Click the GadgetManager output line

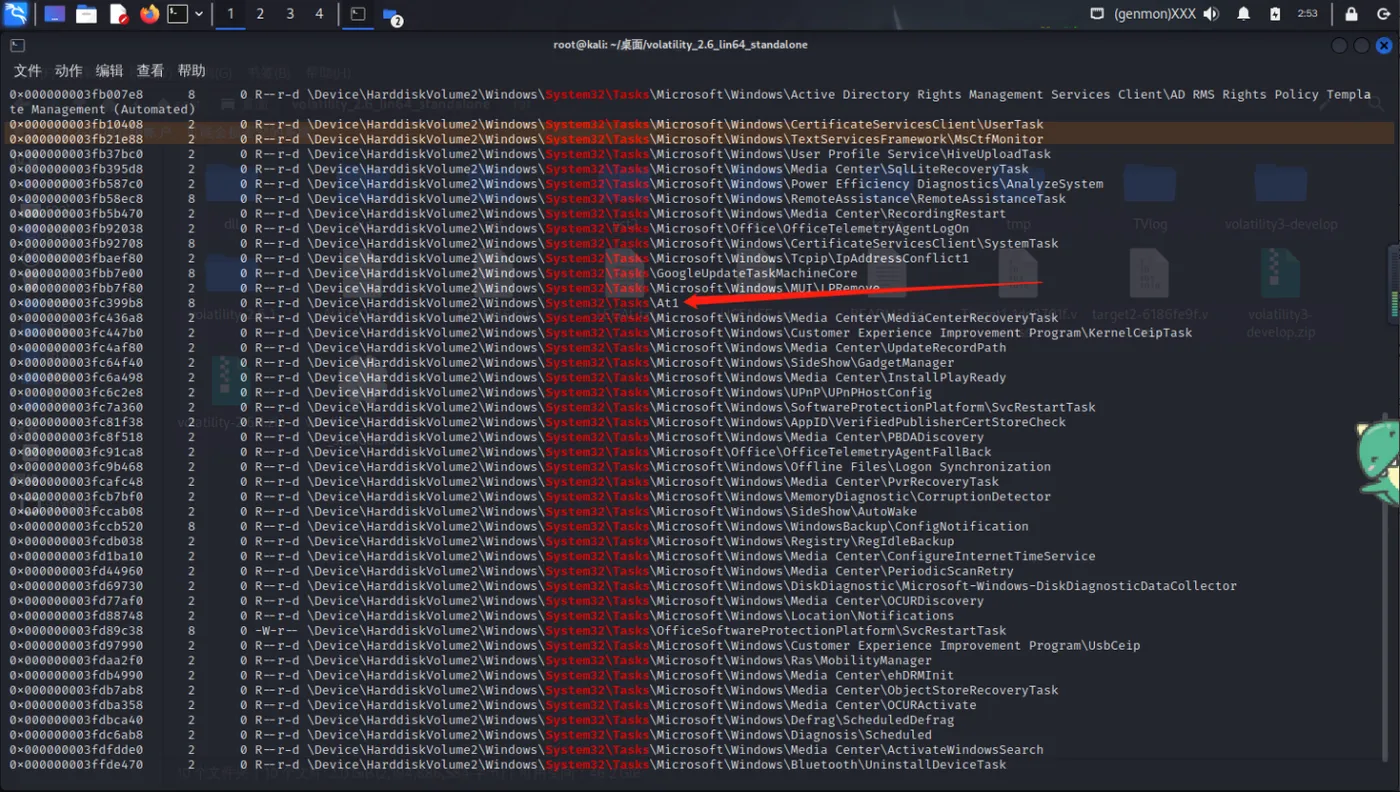click(482, 362)
